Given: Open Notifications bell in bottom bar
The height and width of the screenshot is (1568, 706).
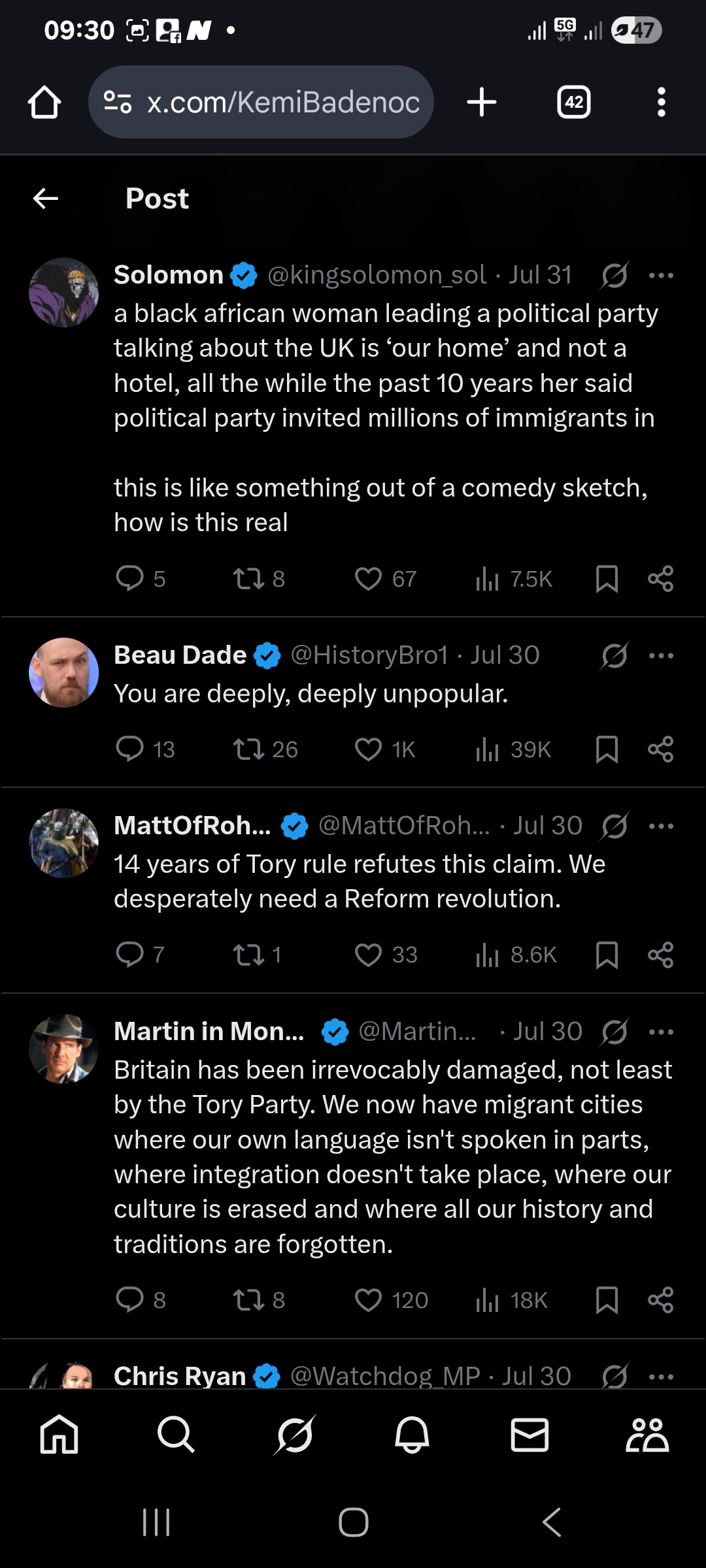Looking at the screenshot, I should tap(412, 1435).
